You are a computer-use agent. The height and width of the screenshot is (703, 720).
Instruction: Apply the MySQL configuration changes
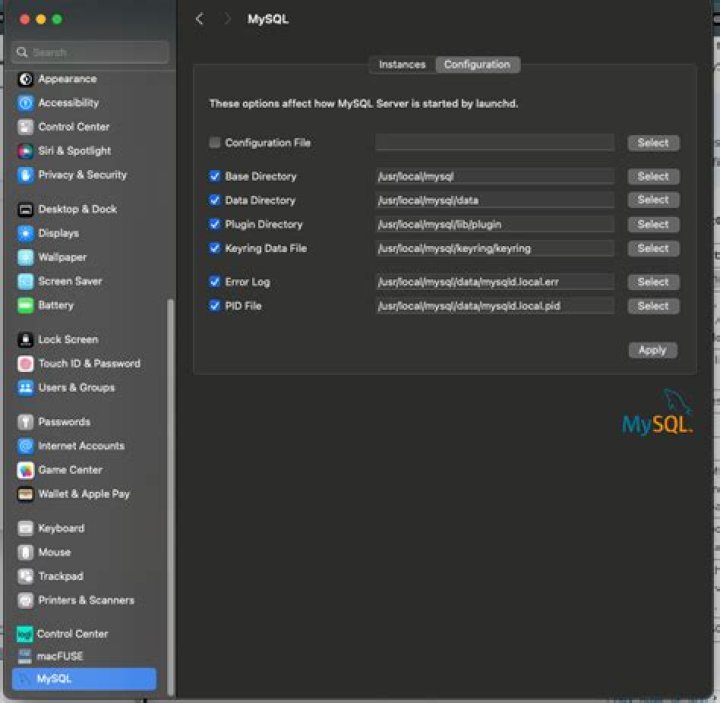[652, 350]
